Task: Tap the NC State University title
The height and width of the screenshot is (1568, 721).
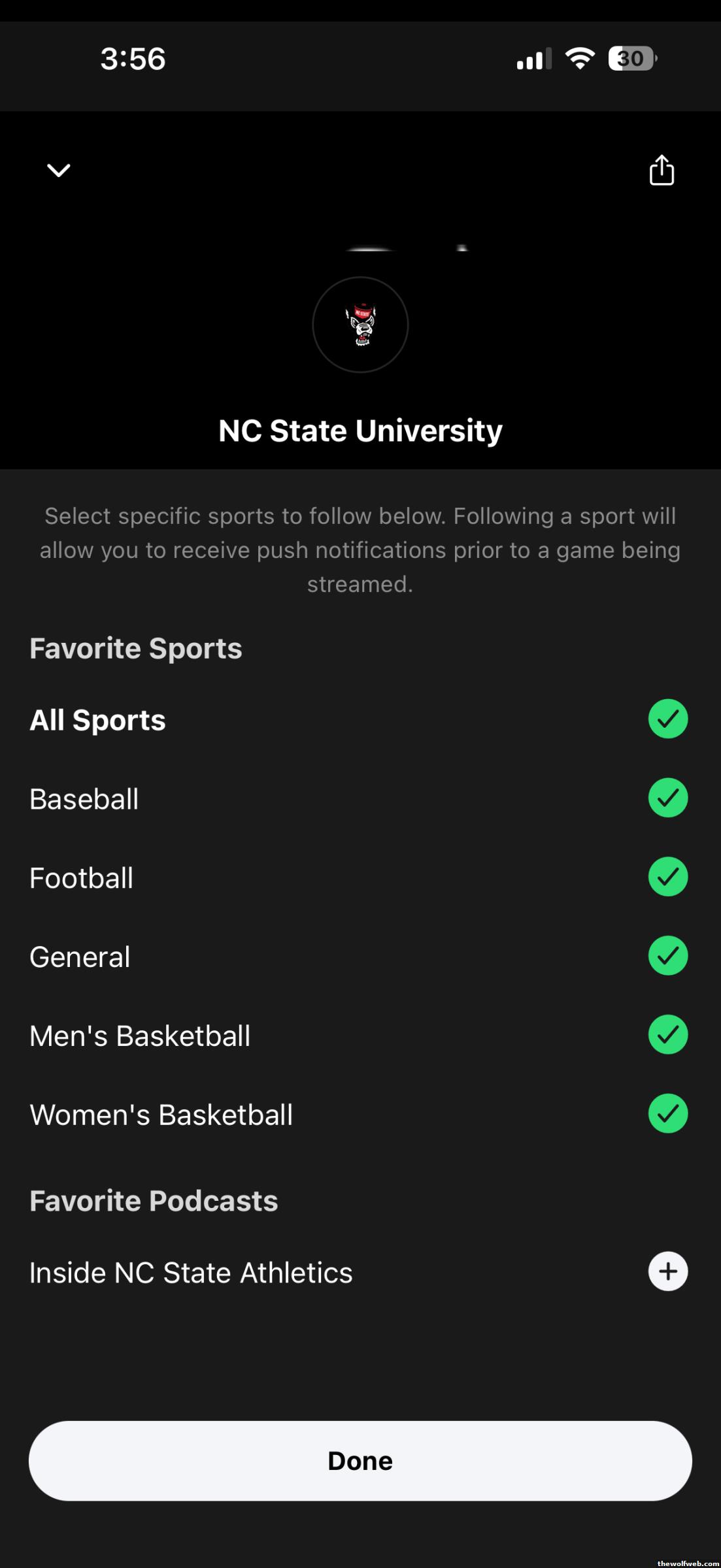Action: 360,431
